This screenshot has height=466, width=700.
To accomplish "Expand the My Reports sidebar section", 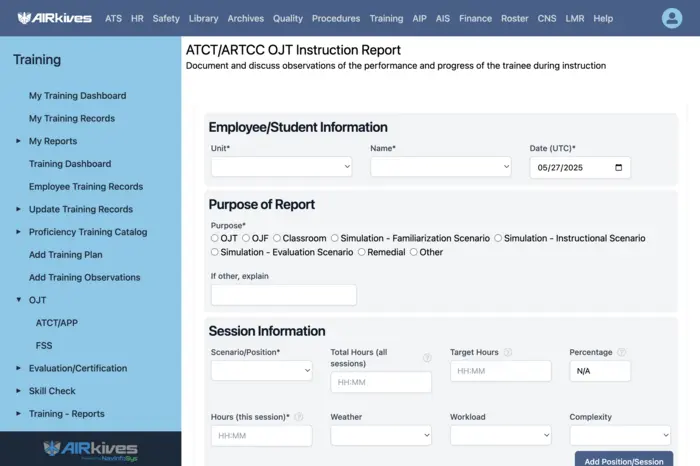I will click(19, 141).
